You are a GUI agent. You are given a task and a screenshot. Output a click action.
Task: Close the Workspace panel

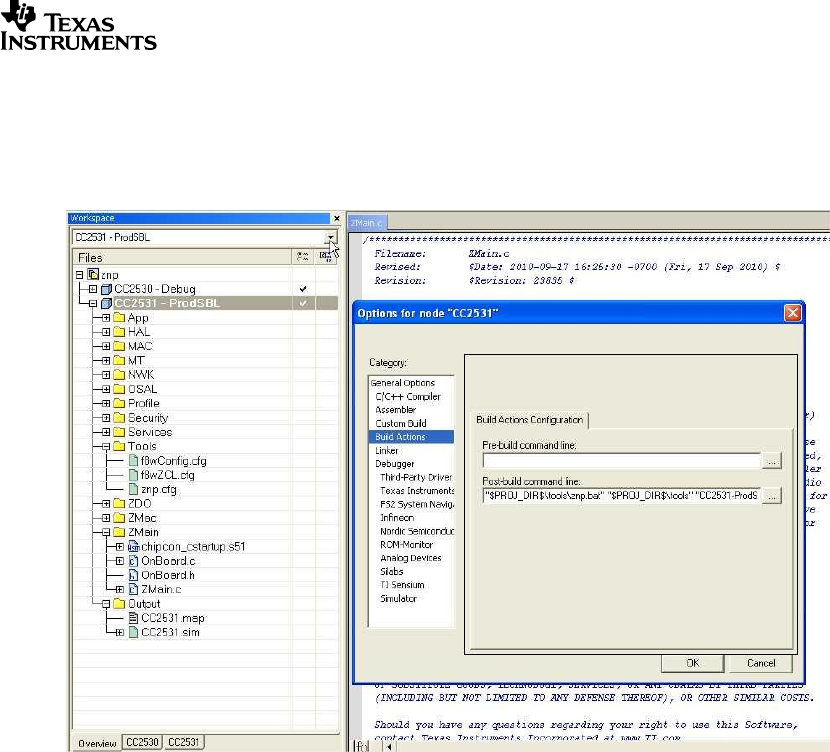tap(336, 218)
